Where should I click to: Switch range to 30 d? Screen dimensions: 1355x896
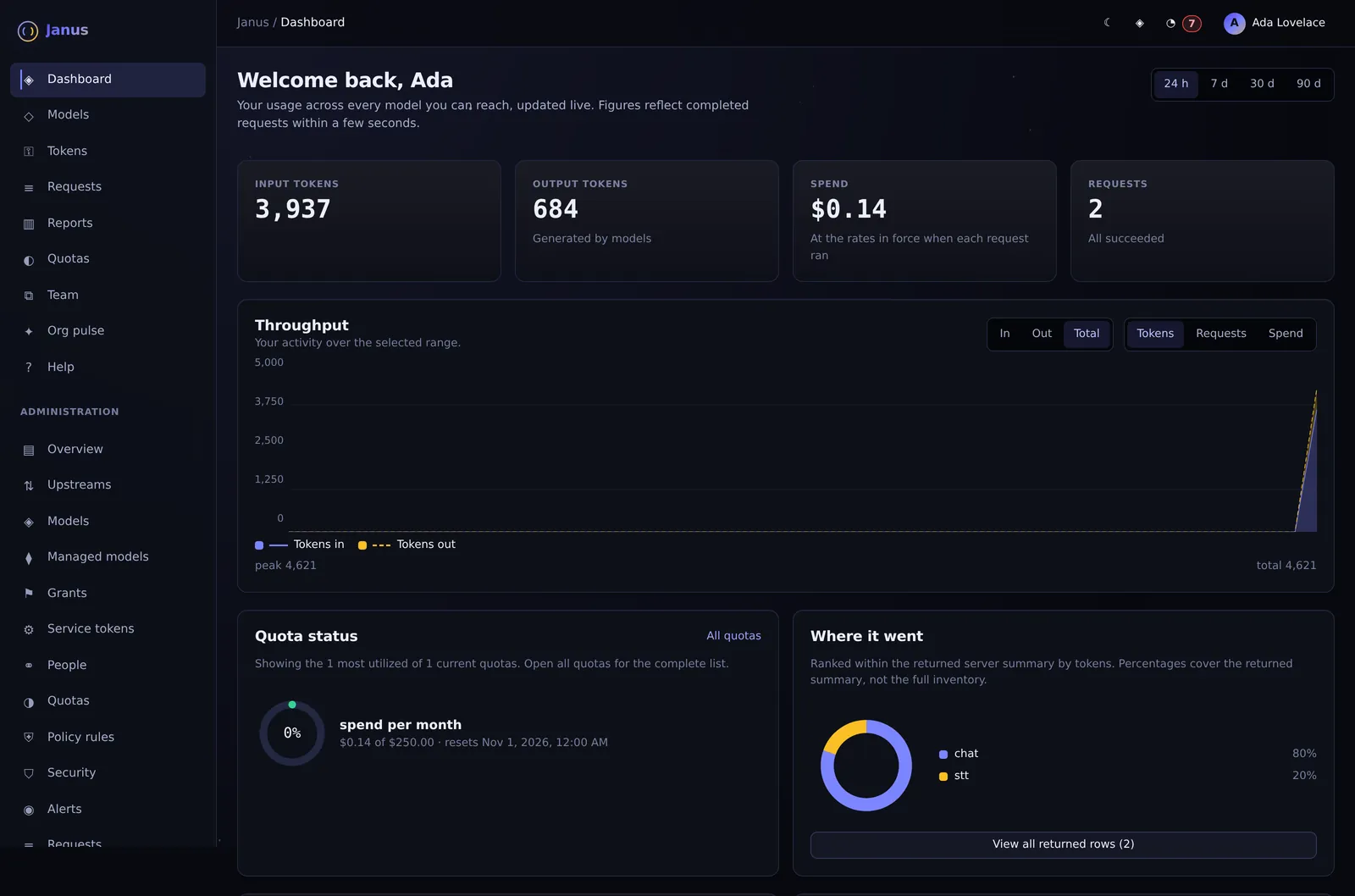pyautogui.click(x=1262, y=84)
